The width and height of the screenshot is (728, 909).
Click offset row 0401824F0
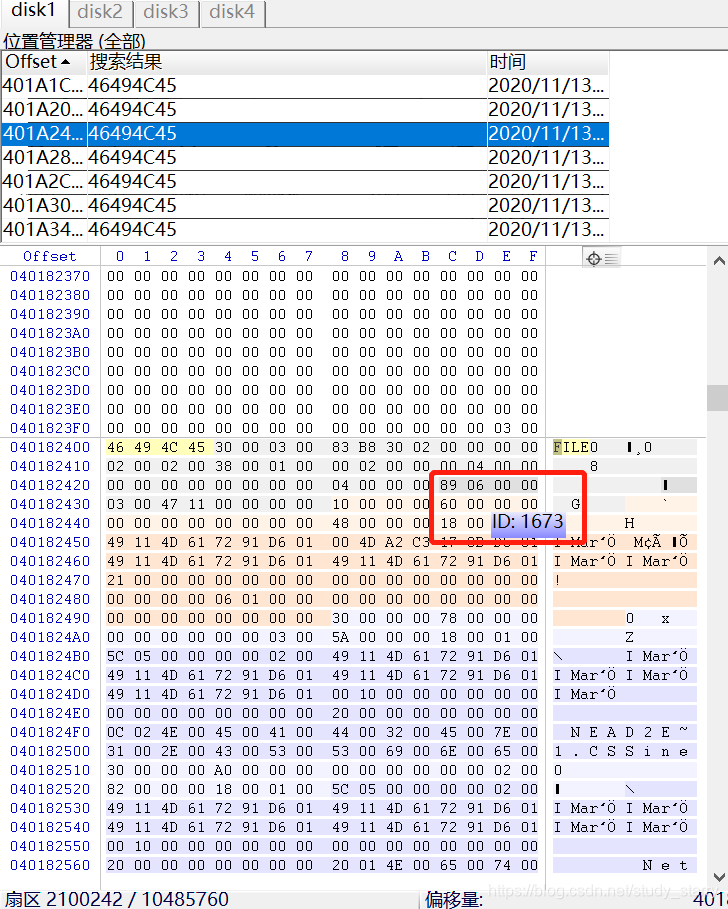tap(50, 732)
